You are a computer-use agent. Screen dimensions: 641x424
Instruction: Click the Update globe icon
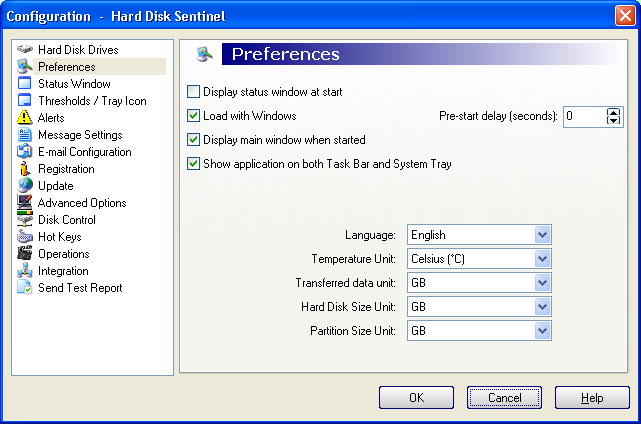click(x=25, y=186)
